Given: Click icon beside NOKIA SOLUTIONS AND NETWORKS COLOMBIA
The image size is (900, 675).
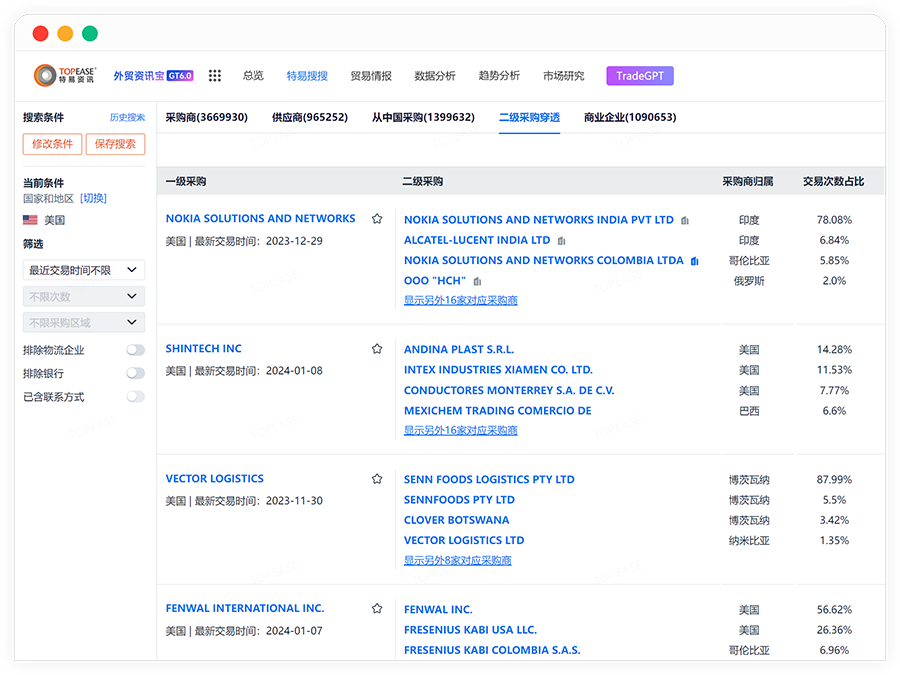Looking at the screenshot, I should (x=694, y=261).
